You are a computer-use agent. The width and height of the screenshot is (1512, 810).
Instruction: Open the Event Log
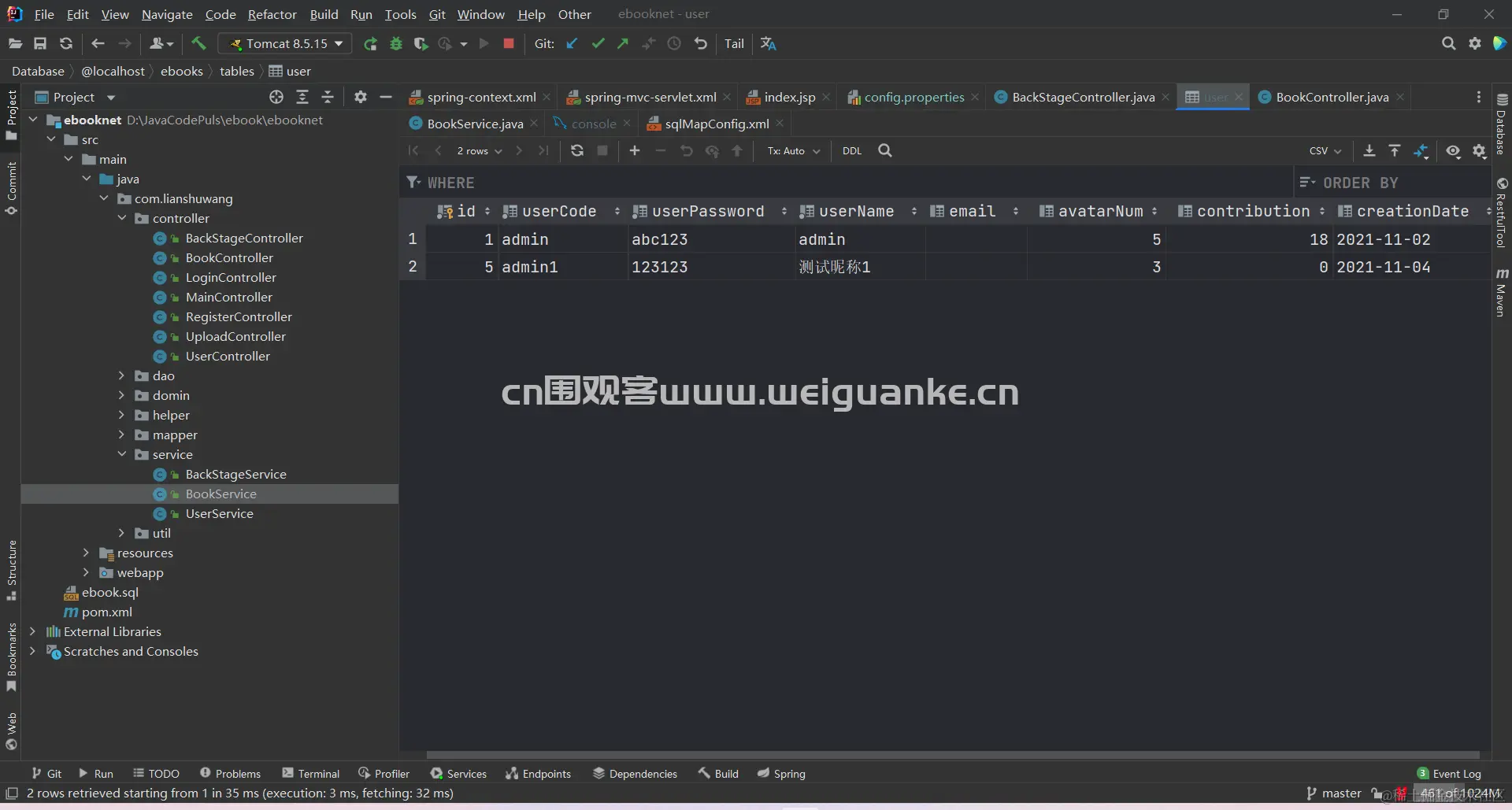click(x=1449, y=774)
